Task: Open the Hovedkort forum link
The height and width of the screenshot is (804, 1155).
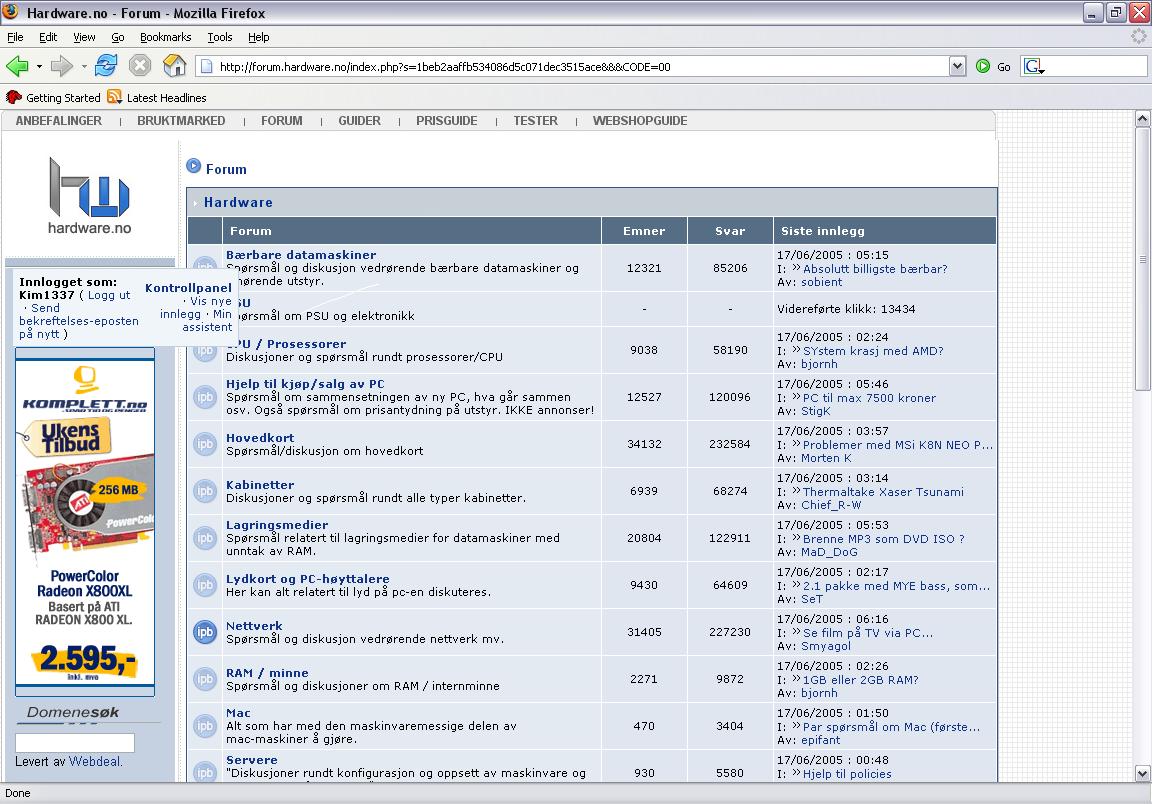Action: click(x=260, y=438)
